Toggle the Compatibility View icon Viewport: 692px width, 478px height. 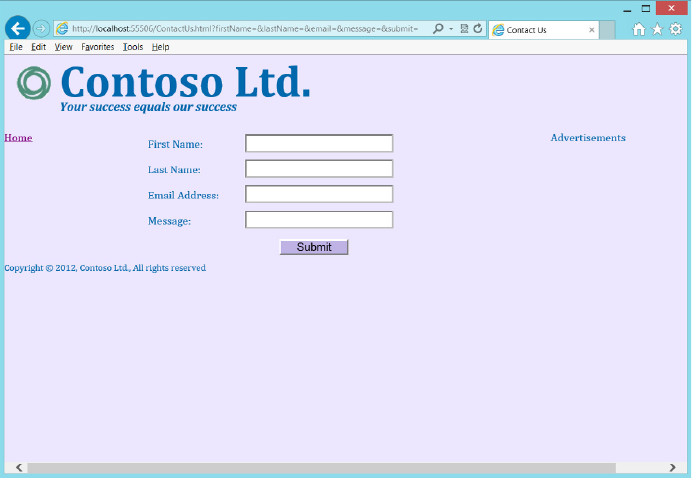click(464, 29)
